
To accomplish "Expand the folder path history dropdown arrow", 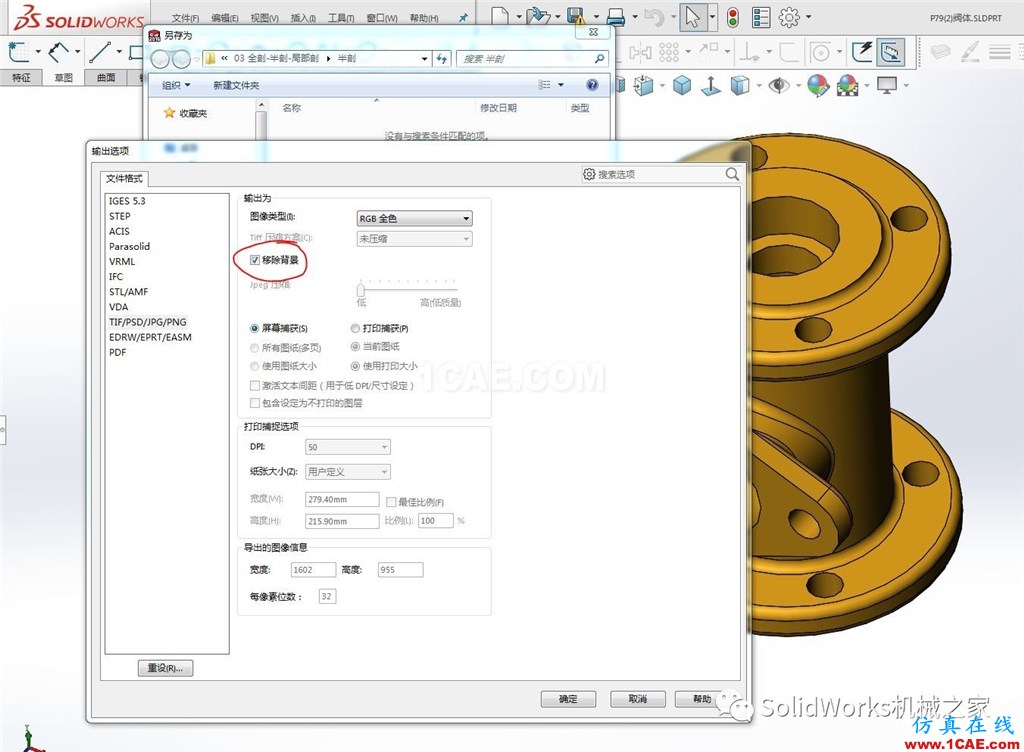I will (x=424, y=59).
